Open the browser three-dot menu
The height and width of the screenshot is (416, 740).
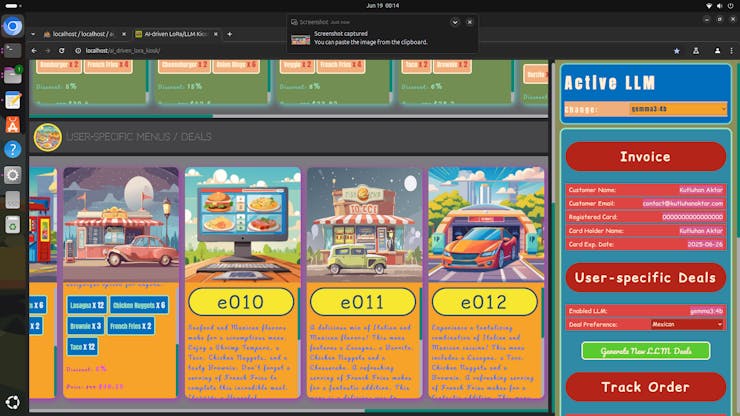coord(732,51)
